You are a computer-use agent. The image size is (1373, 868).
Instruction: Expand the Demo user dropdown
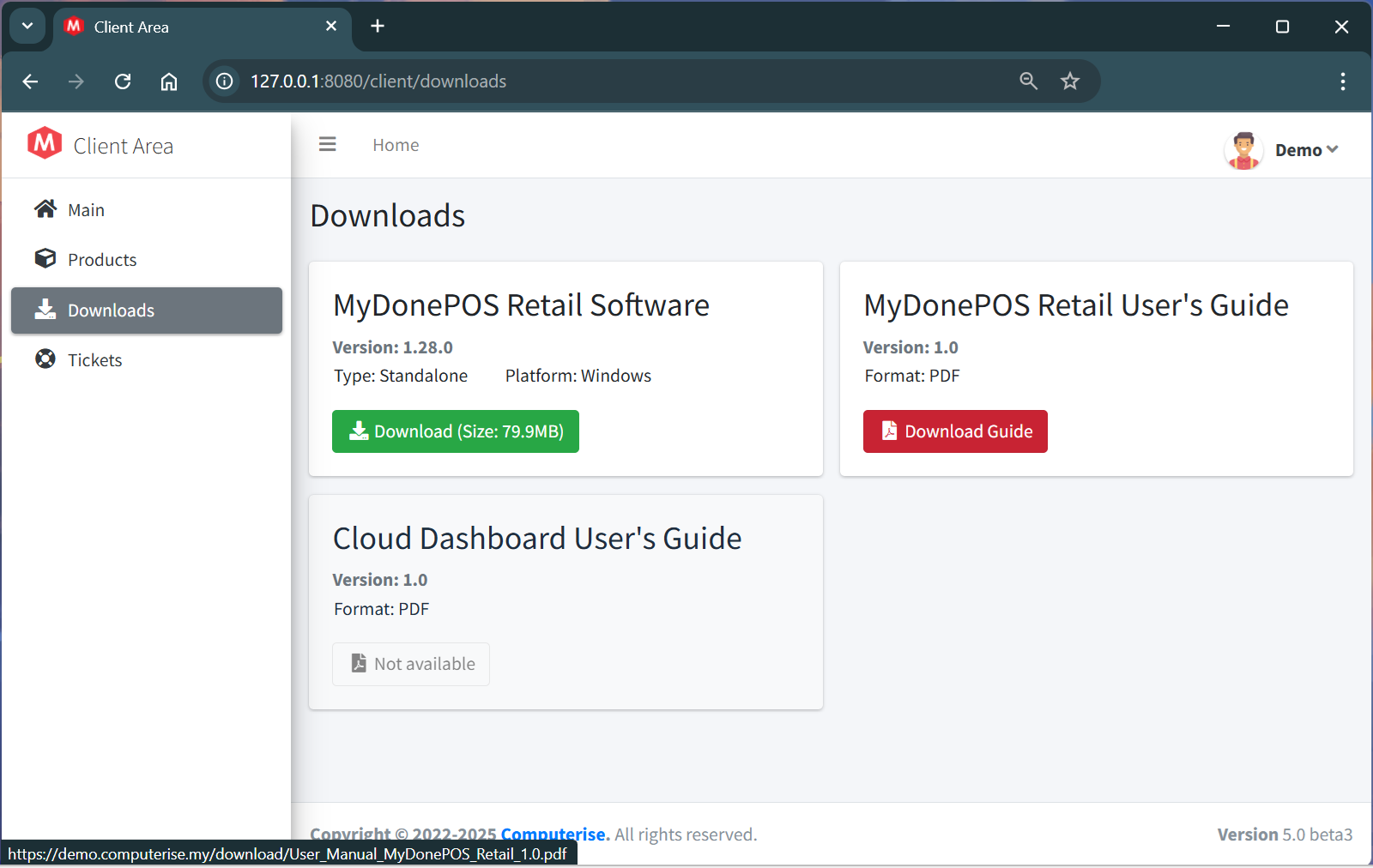[1305, 150]
